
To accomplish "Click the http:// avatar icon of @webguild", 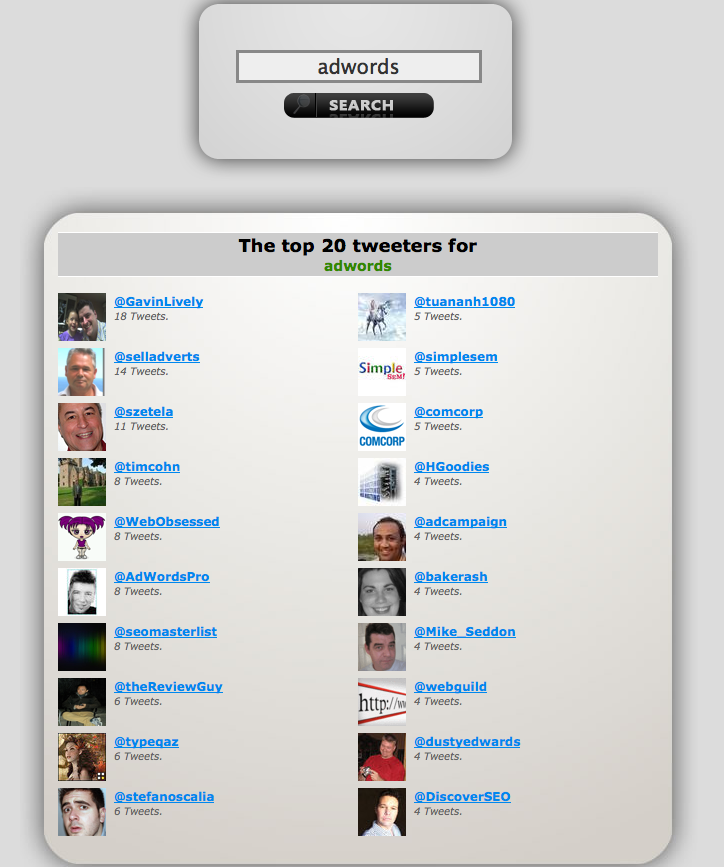I will pyautogui.click(x=382, y=702).
